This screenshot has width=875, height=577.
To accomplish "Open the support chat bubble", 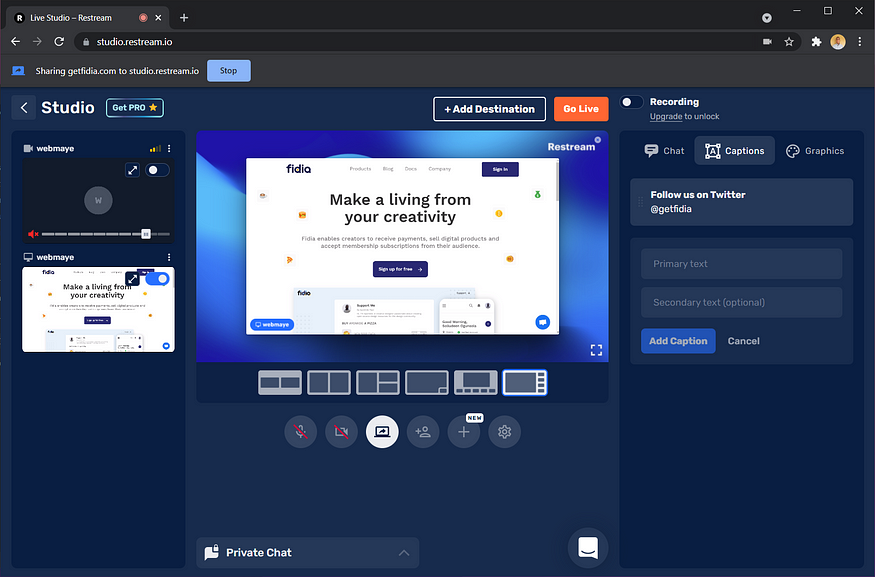I will point(588,548).
